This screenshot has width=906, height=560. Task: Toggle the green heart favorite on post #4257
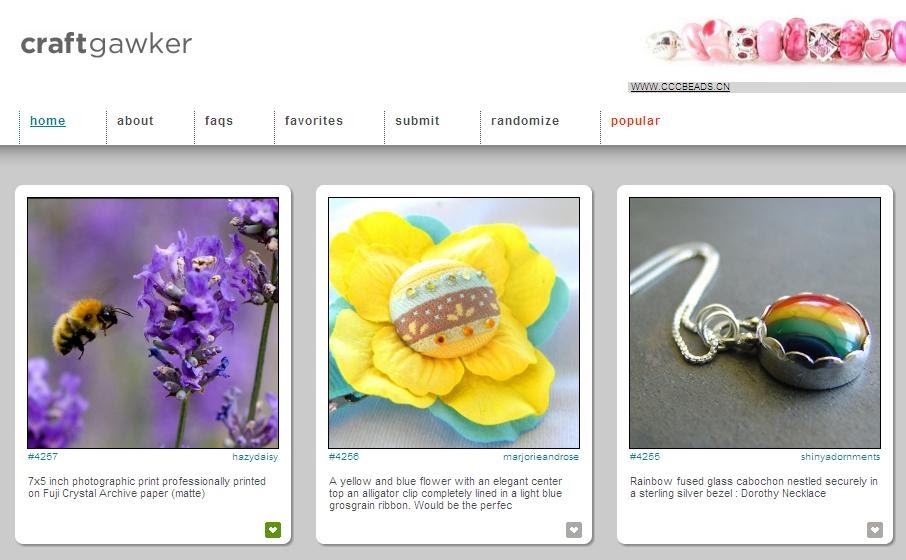pyautogui.click(x=273, y=529)
